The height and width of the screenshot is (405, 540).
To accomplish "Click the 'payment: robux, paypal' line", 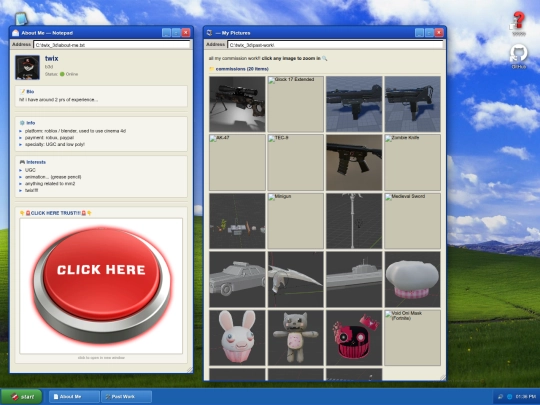I will tap(49, 138).
